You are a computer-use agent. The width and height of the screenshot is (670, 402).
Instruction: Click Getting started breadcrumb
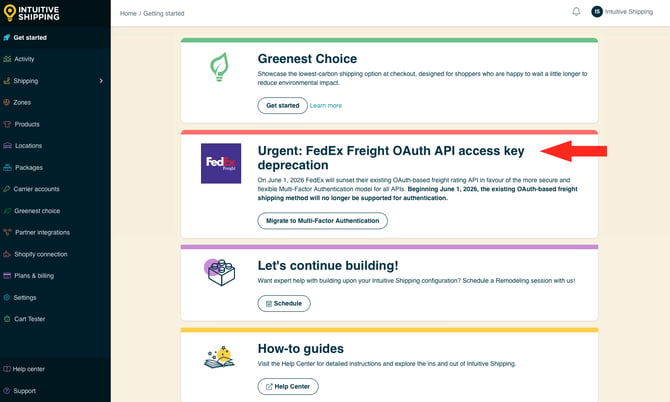click(164, 14)
